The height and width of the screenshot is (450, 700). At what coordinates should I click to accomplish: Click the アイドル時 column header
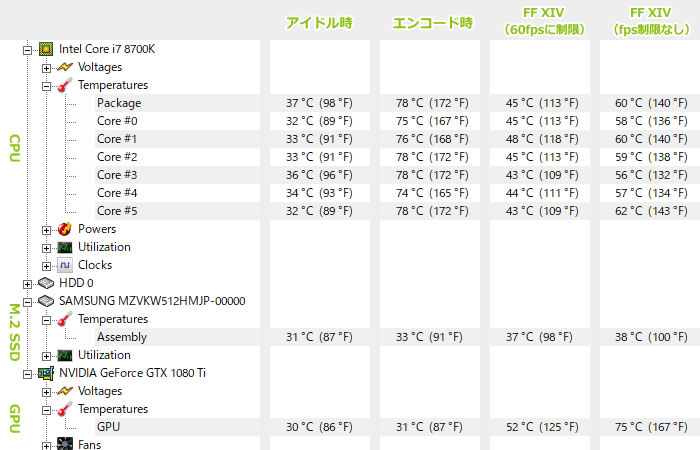(319, 23)
